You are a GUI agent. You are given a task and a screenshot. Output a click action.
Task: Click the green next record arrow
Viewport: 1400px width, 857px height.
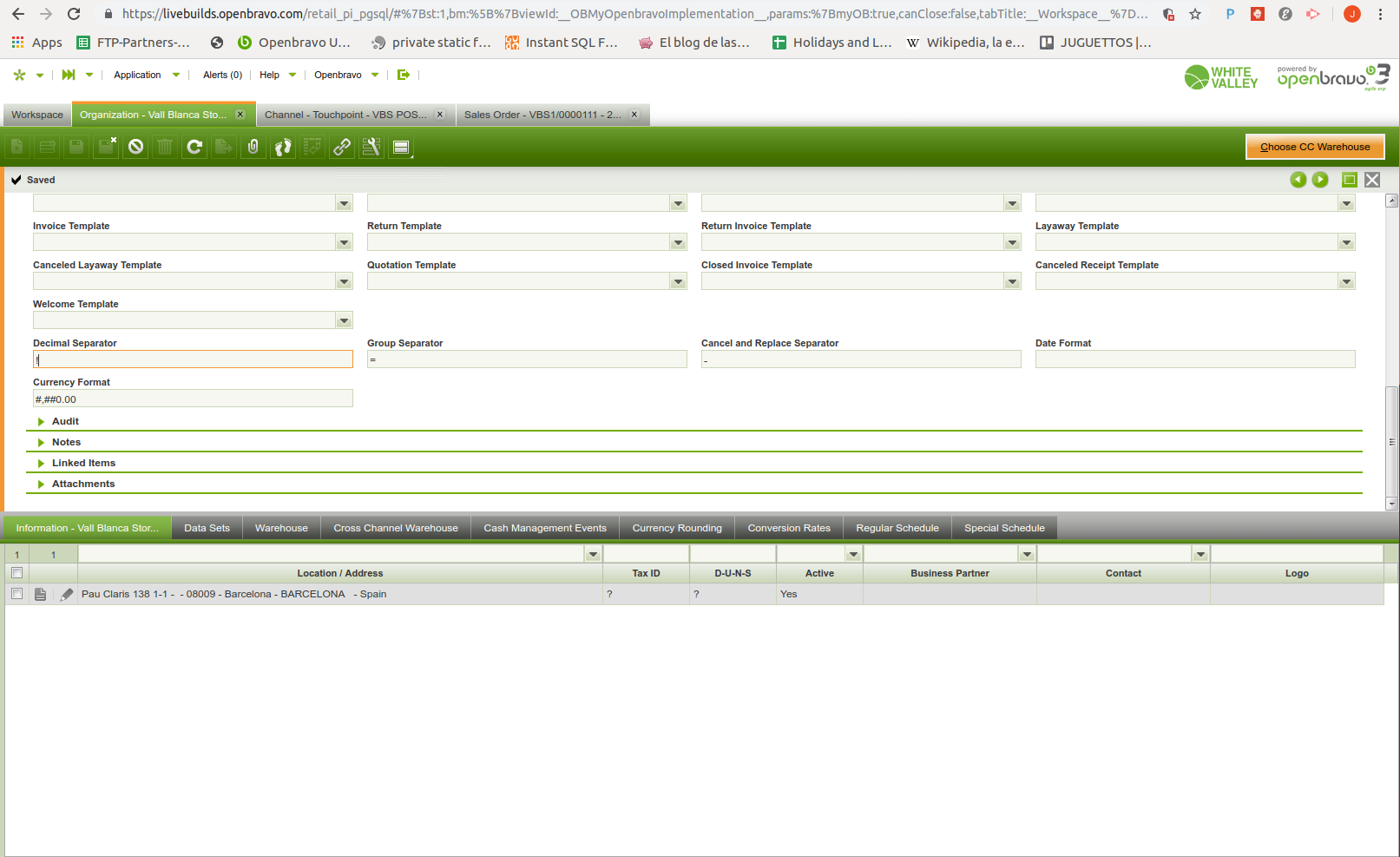pyautogui.click(x=1320, y=180)
